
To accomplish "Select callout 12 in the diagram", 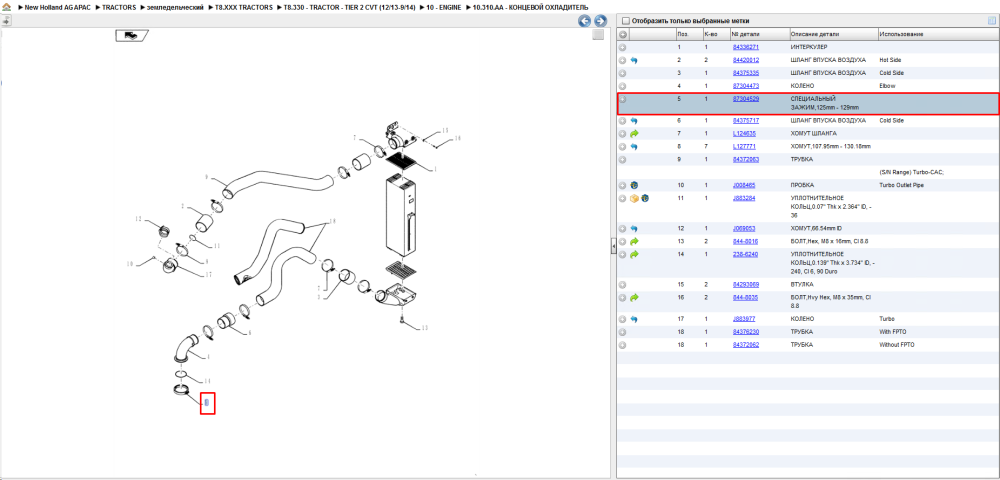I will (x=139, y=219).
